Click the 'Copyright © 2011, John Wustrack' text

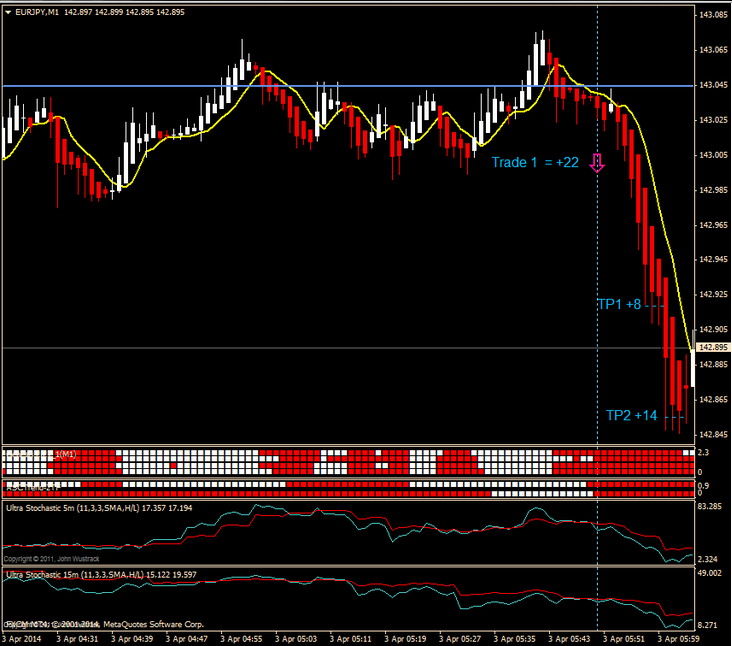coord(51,559)
